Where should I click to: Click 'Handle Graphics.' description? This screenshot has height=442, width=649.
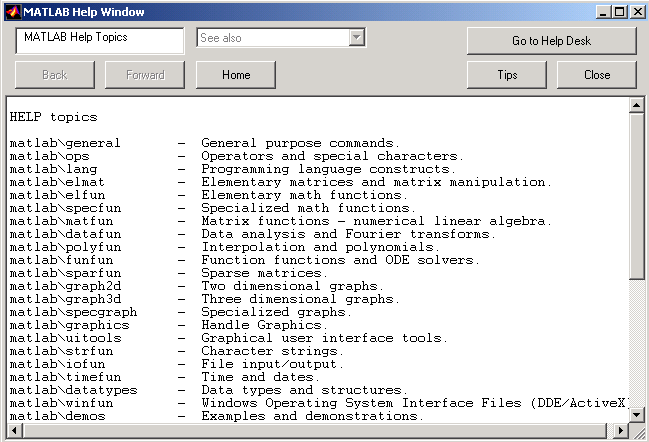pos(264,325)
